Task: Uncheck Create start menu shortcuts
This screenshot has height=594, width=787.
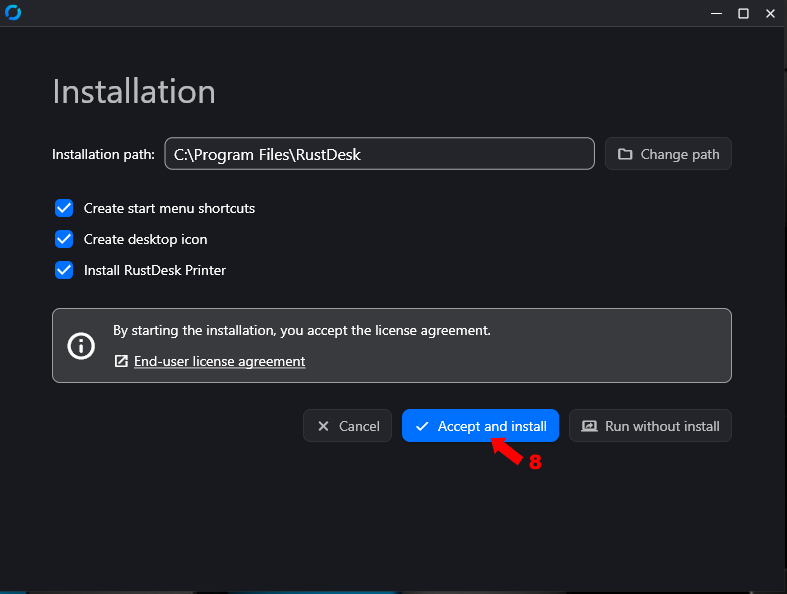Action: click(64, 208)
